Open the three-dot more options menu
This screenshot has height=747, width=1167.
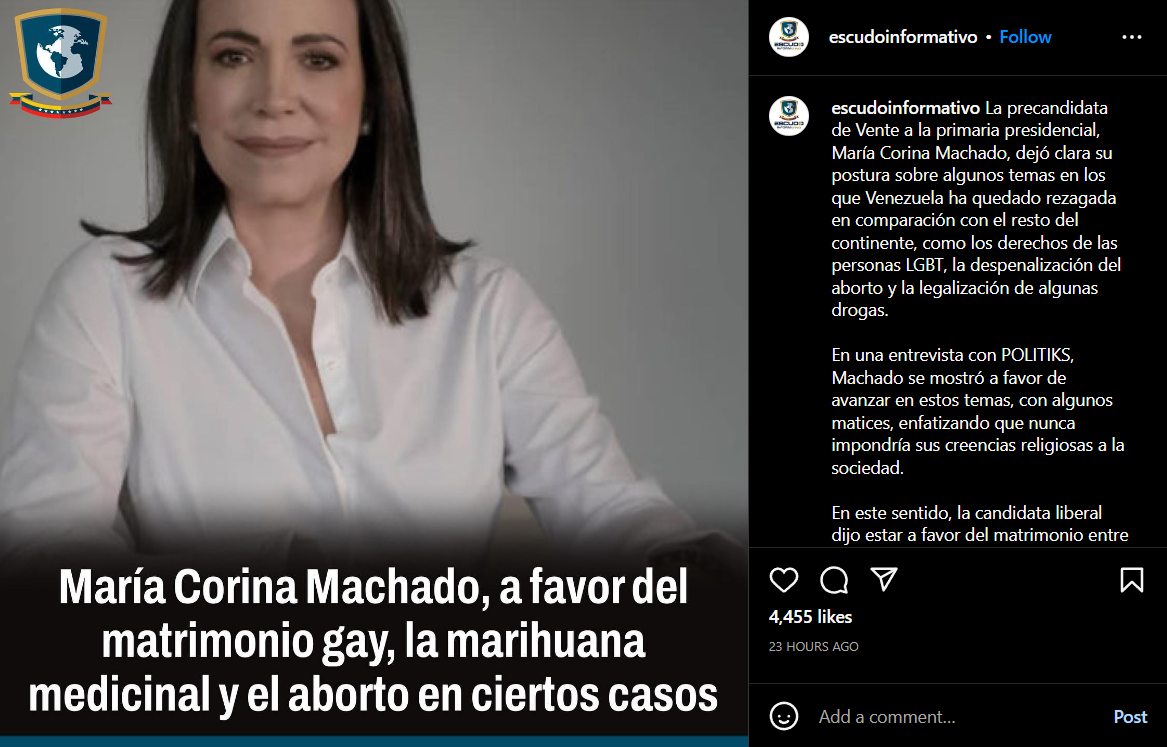1131,37
